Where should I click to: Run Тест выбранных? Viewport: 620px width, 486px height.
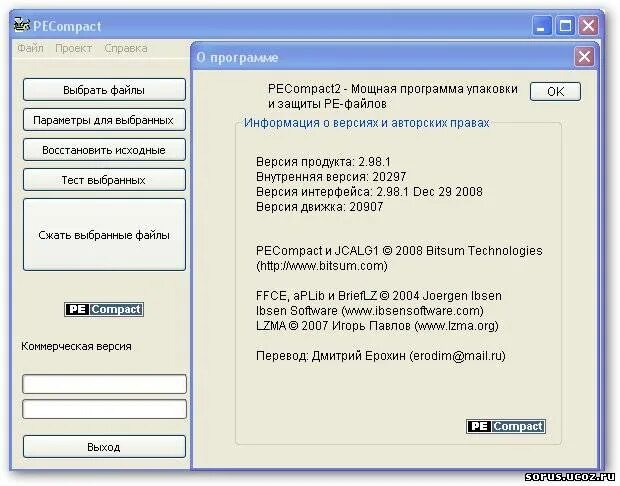[104, 180]
